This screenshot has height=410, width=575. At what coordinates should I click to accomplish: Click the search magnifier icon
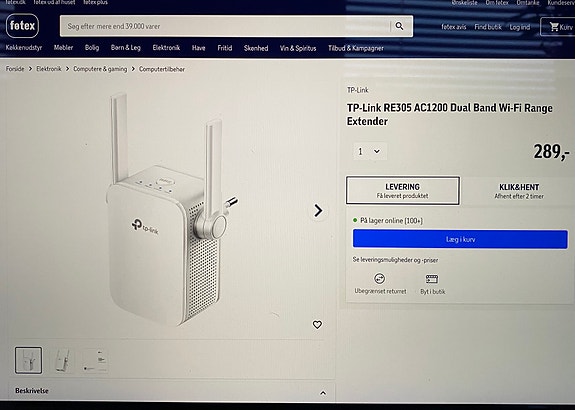[x=399, y=26]
